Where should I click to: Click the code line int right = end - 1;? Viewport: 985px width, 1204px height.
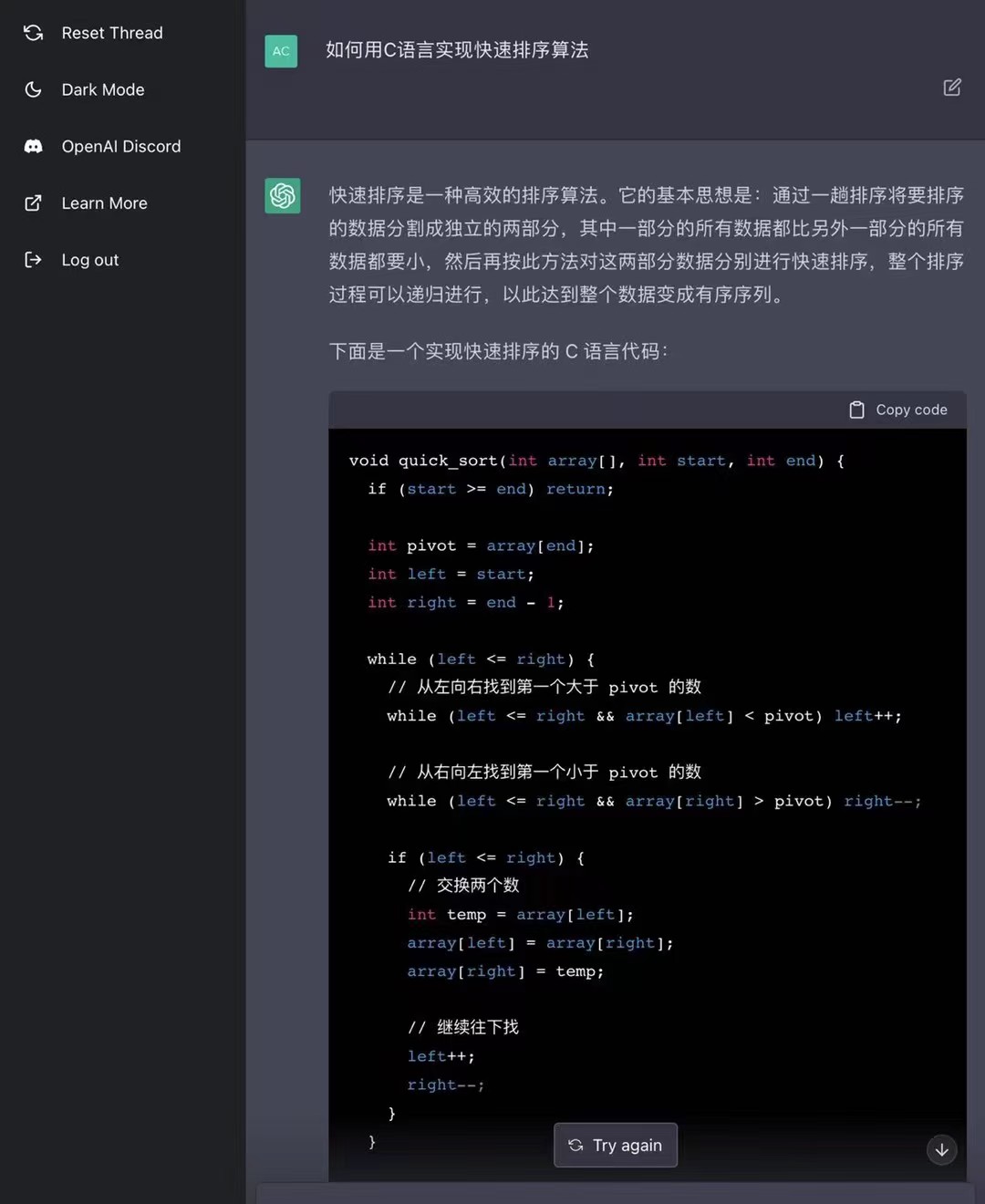click(465, 602)
